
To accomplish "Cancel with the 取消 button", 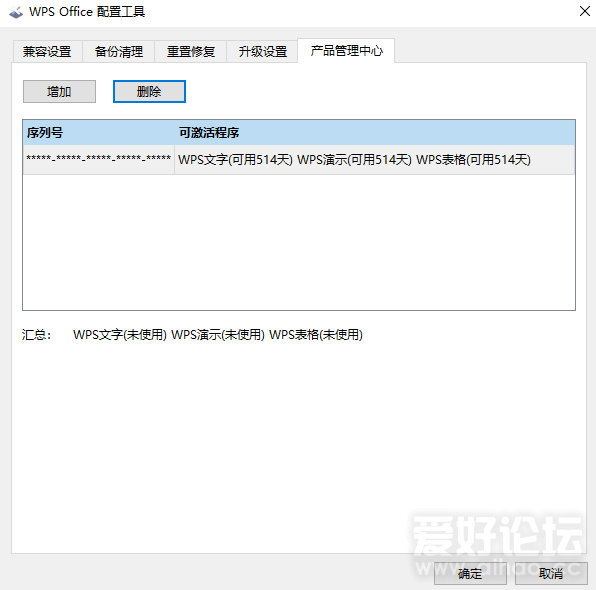I will 551,573.
